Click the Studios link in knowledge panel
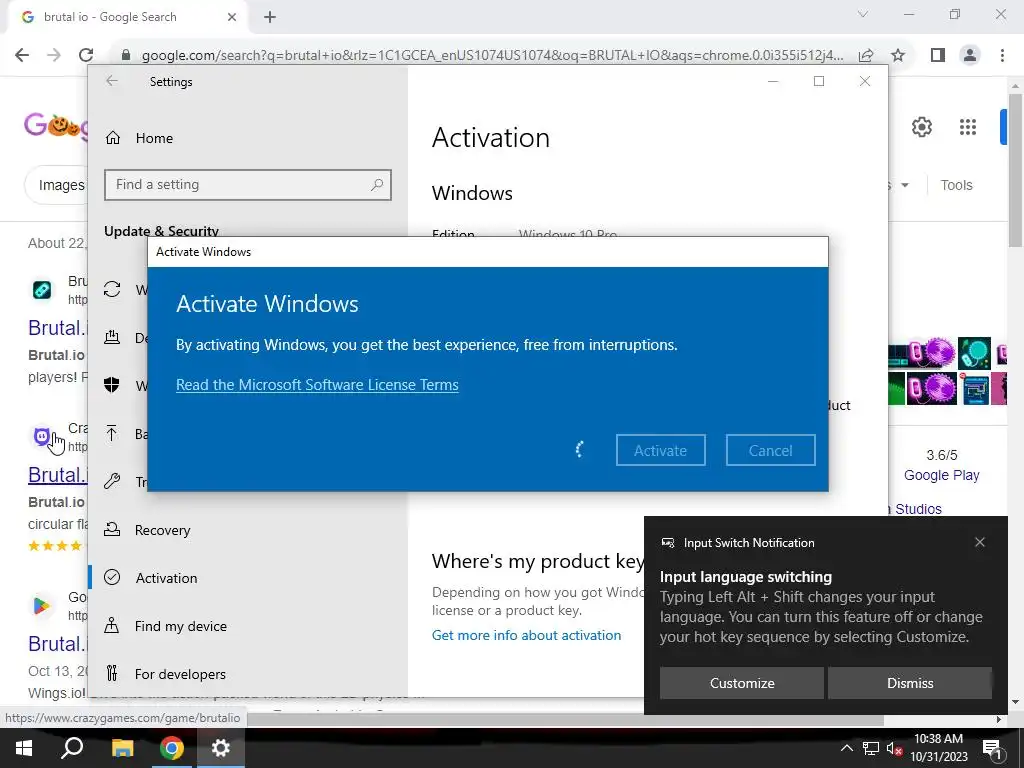 [x=918, y=509]
